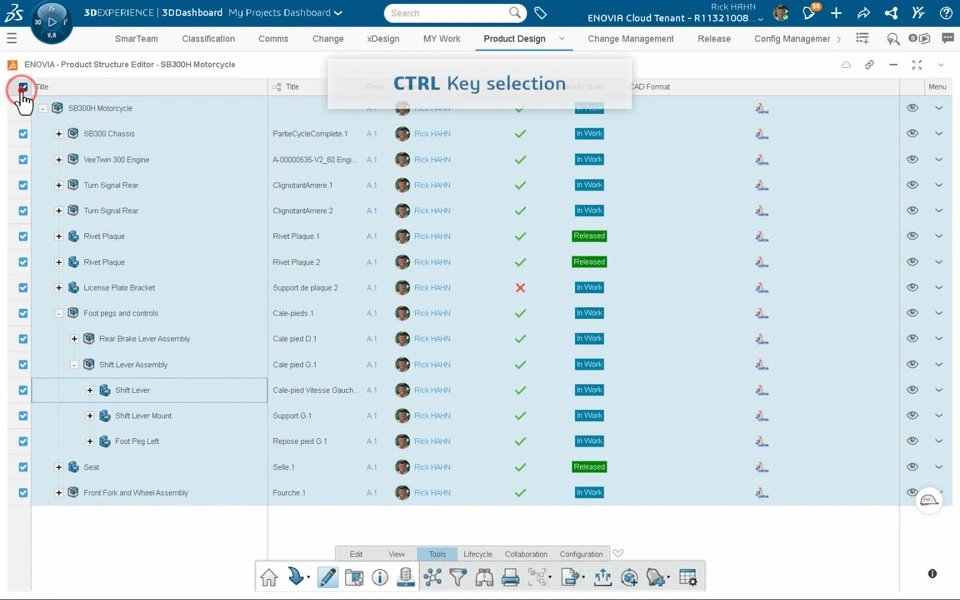Open the xDesign dashboard tab

click(x=383, y=39)
